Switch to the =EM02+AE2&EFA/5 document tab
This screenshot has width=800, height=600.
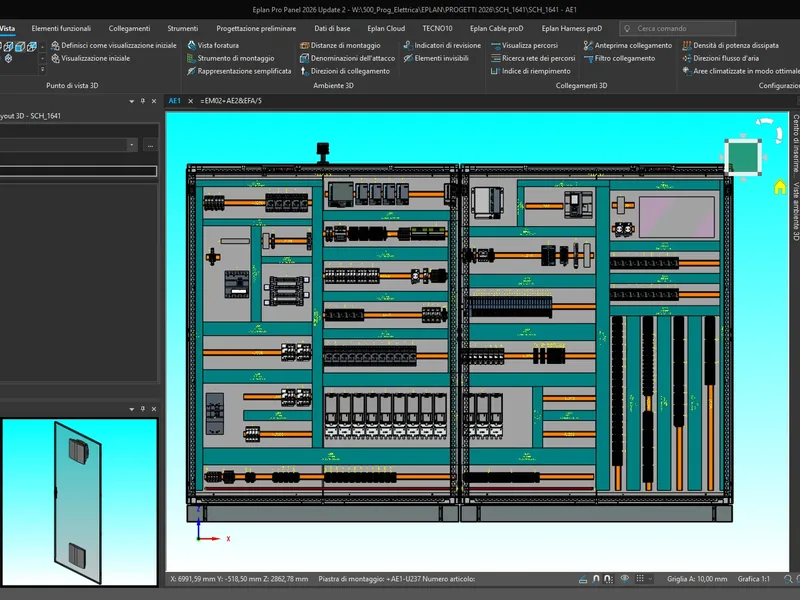pyautogui.click(x=231, y=101)
